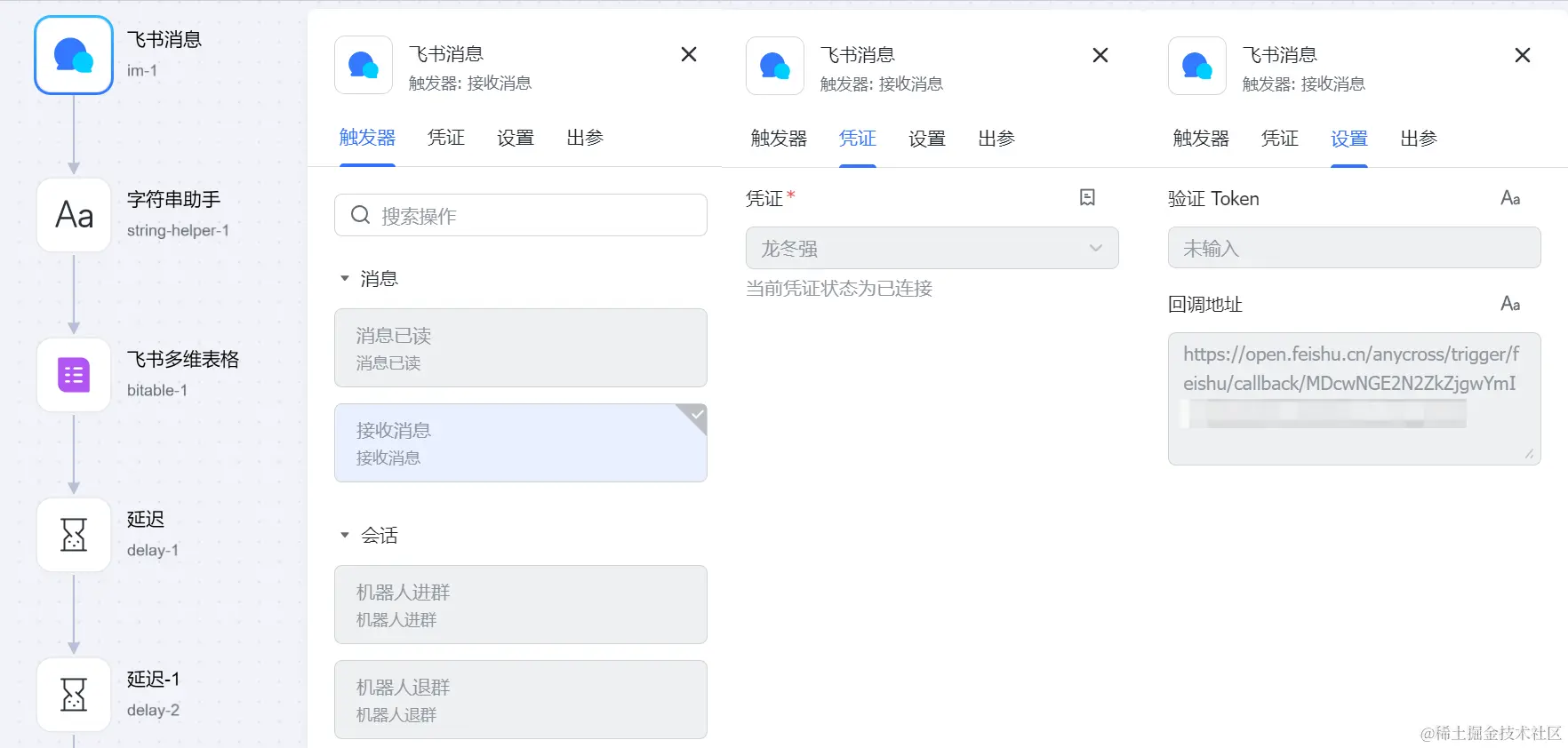Close the first 飞书消息 trigger panel
Screen dimensions: 1568x748
(689, 54)
